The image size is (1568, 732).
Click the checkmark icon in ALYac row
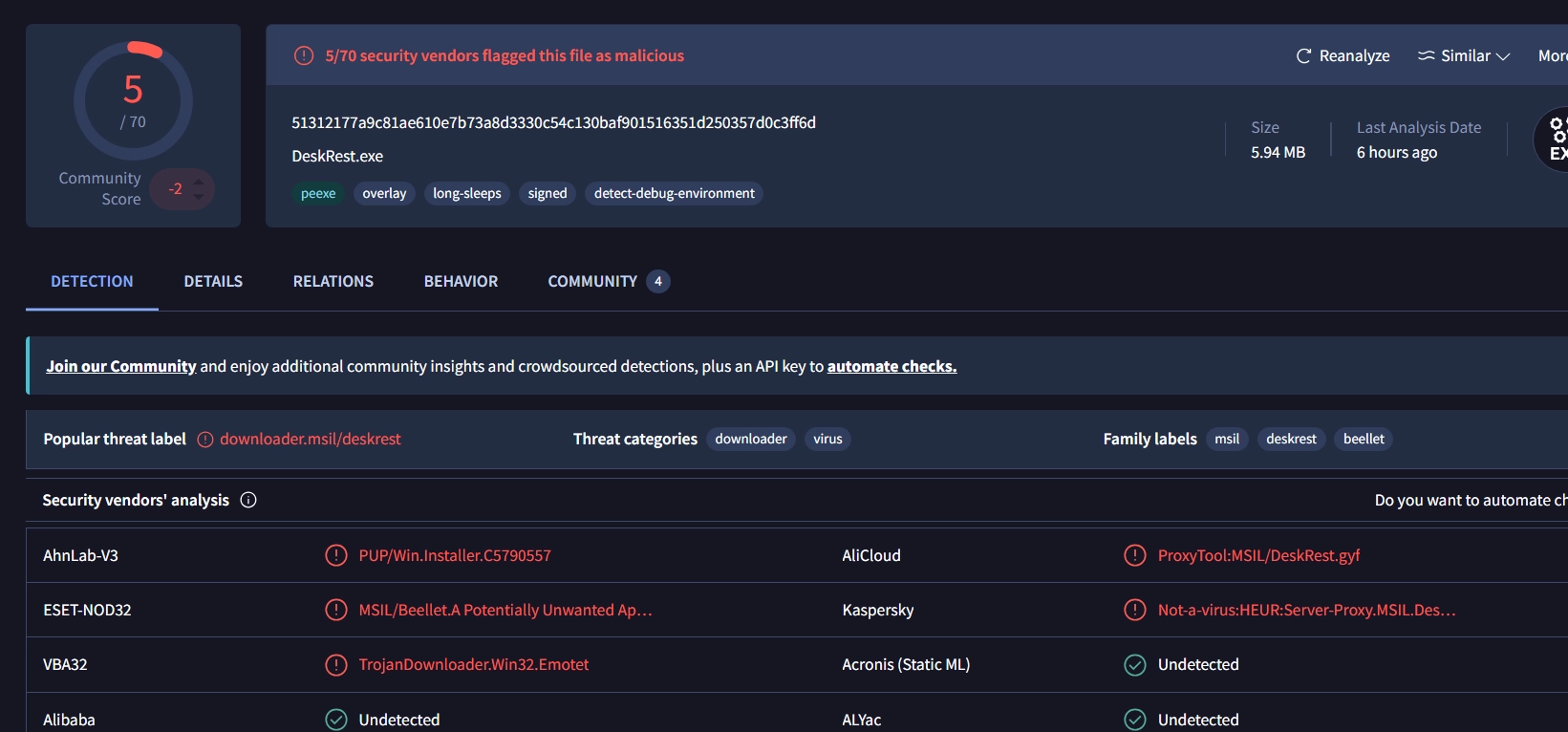pyautogui.click(x=1135, y=720)
